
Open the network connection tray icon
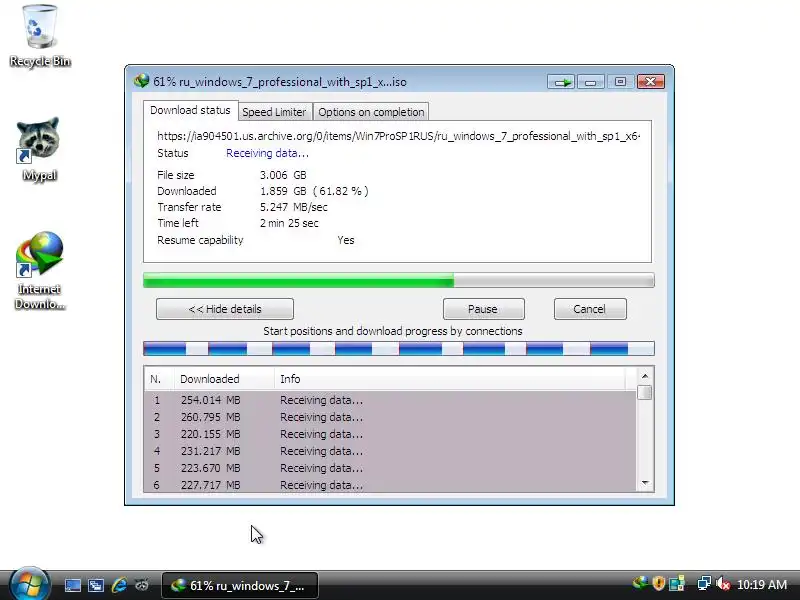(704, 584)
